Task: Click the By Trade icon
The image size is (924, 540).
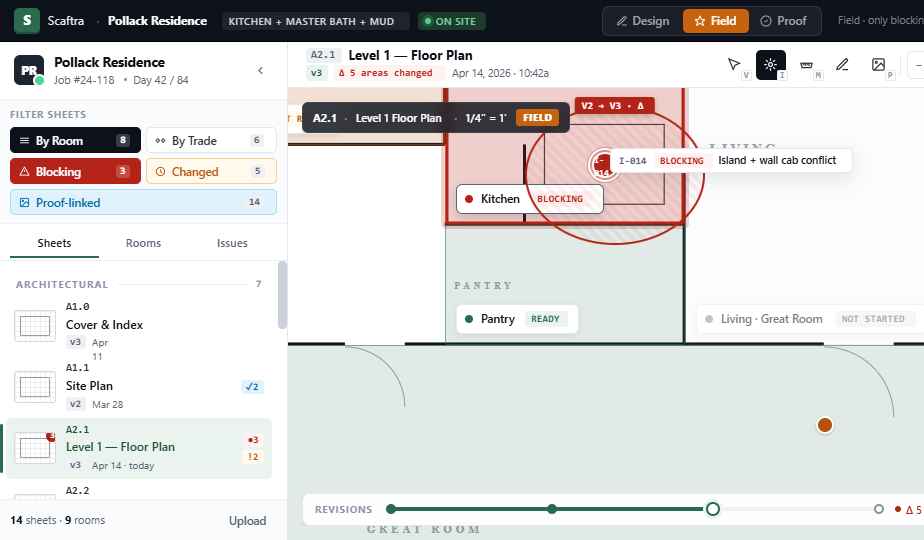Action: click(x=160, y=140)
